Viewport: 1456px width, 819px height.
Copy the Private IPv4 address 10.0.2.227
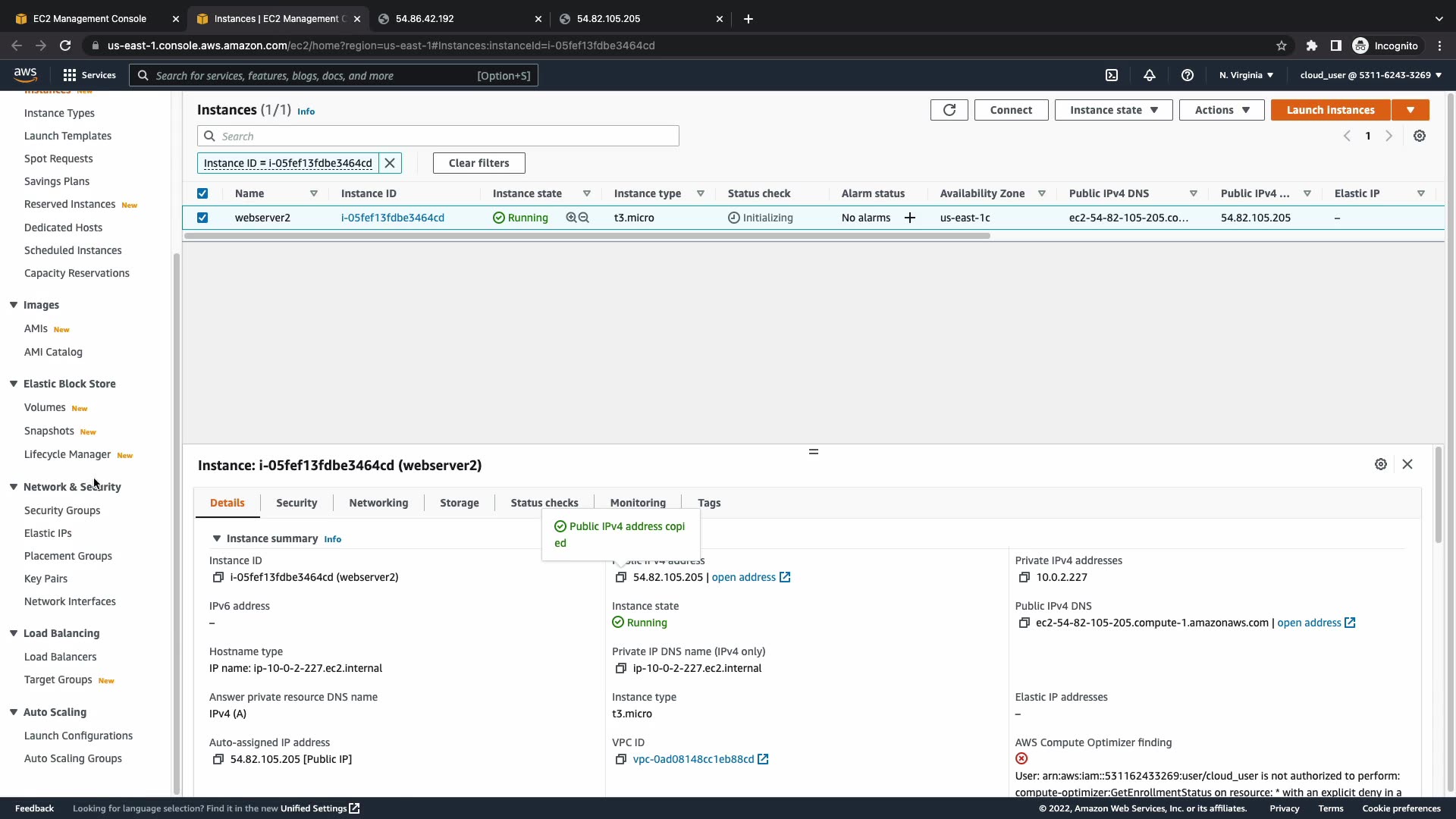[x=1025, y=578]
